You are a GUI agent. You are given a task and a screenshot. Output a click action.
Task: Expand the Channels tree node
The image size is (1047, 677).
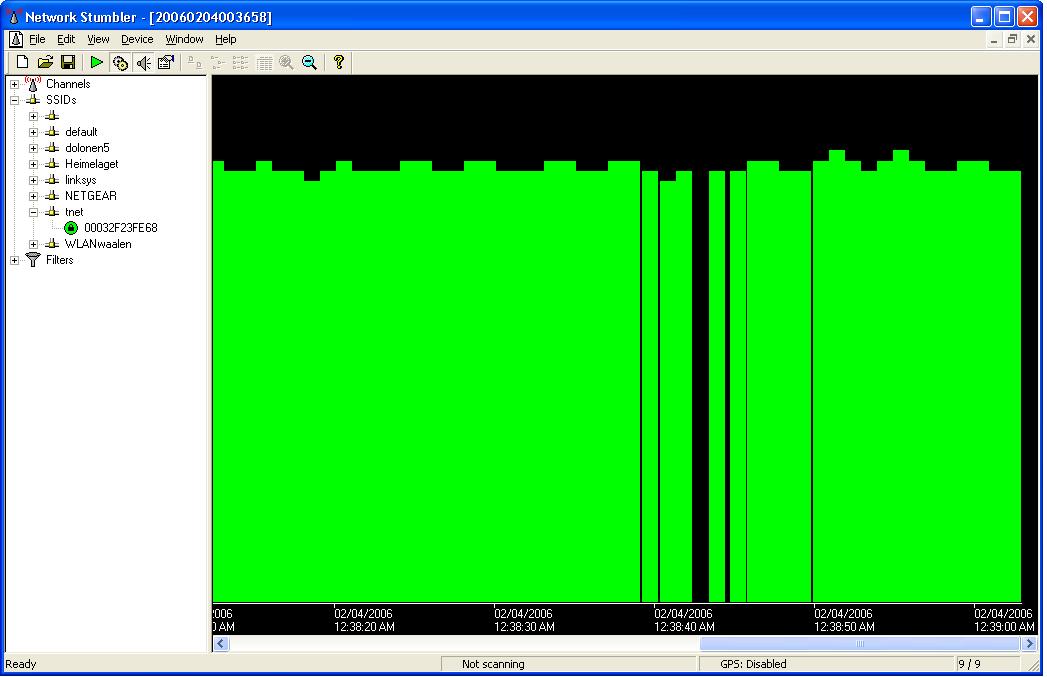[x=14, y=84]
